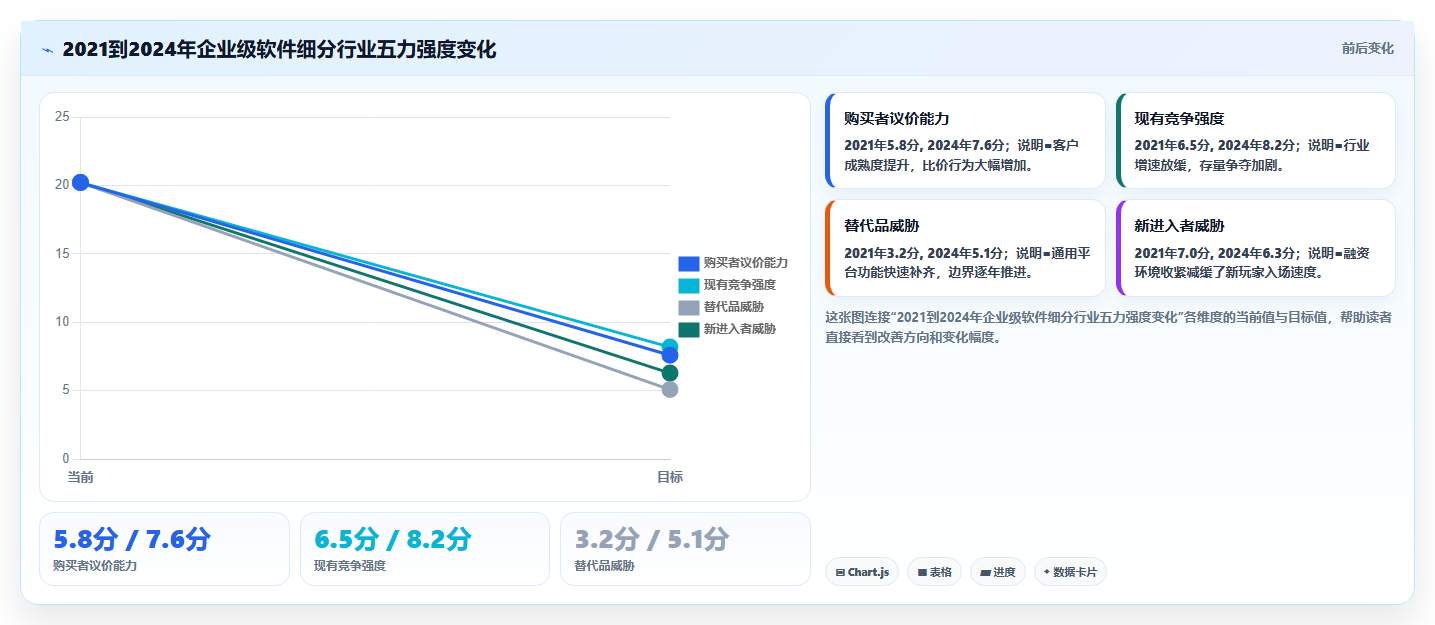Click the 3.2分 / 5.1分 stat card

pos(685,549)
